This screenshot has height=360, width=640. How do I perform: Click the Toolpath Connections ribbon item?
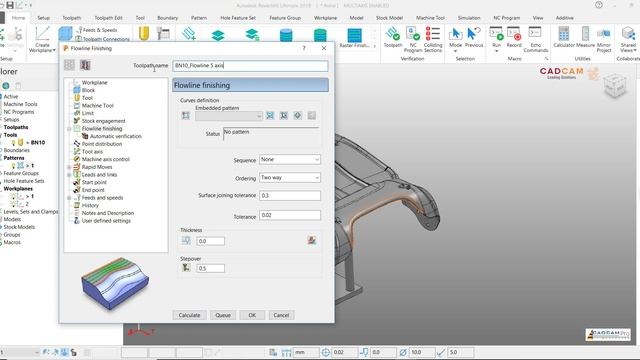tap(103, 39)
